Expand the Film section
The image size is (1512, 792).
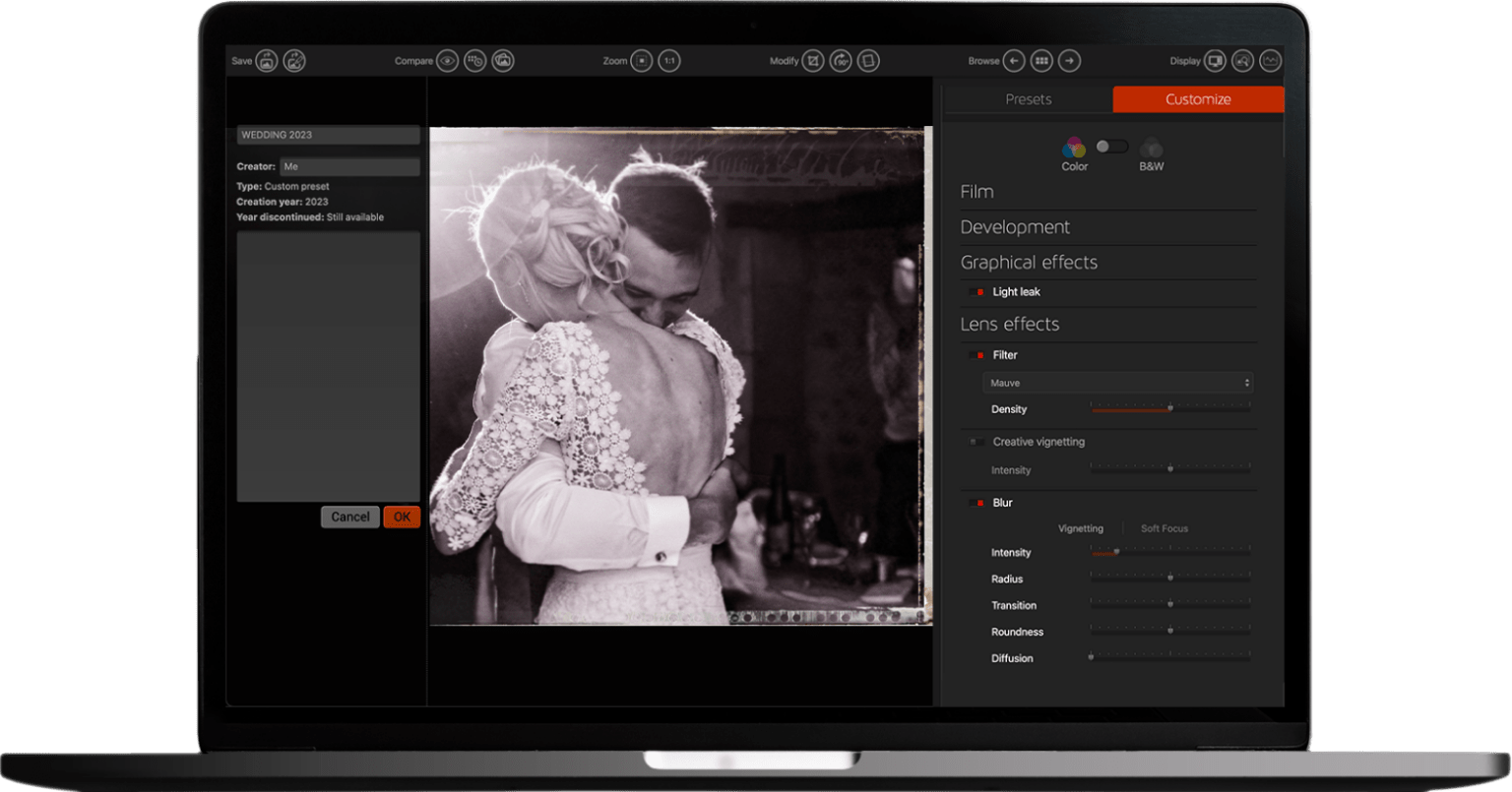coord(976,192)
